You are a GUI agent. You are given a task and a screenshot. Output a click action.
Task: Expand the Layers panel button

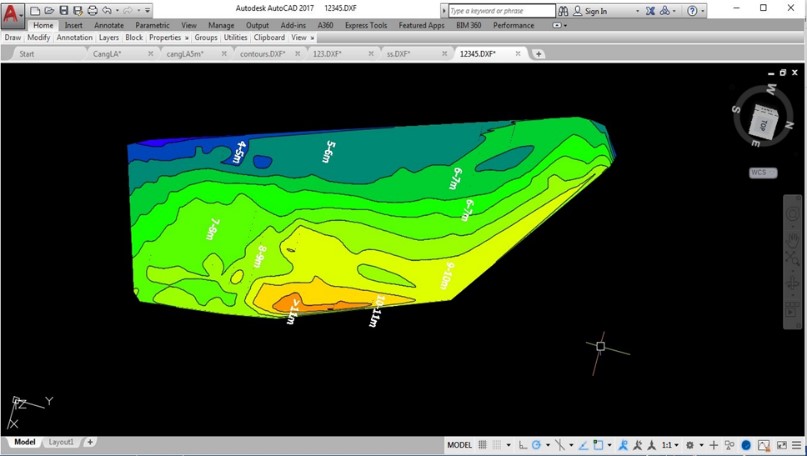(109, 38)
